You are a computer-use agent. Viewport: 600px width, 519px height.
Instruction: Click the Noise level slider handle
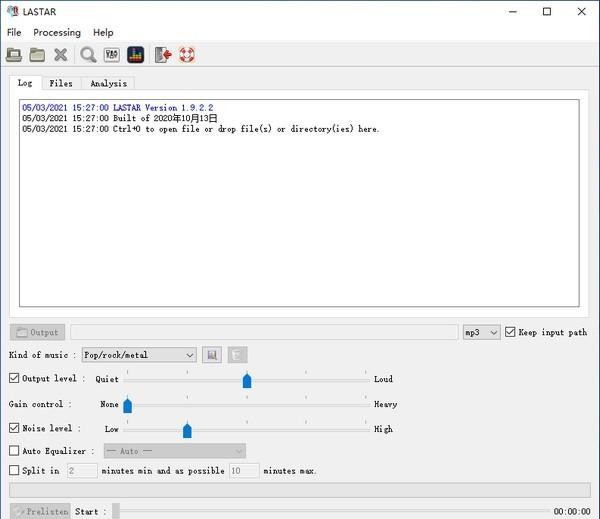[x=187, y=430]
